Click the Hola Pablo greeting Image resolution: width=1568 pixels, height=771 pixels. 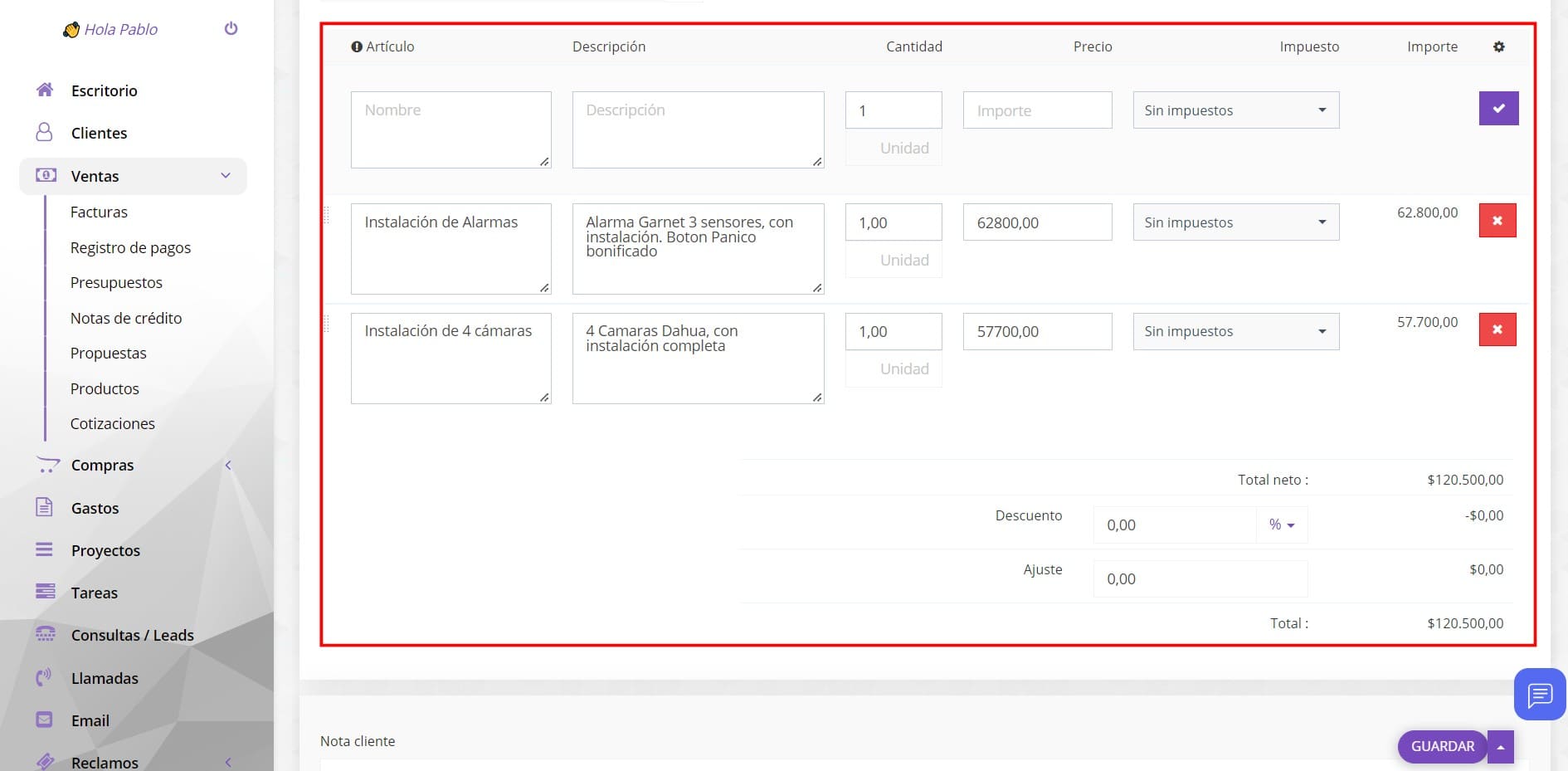(121, 29)
